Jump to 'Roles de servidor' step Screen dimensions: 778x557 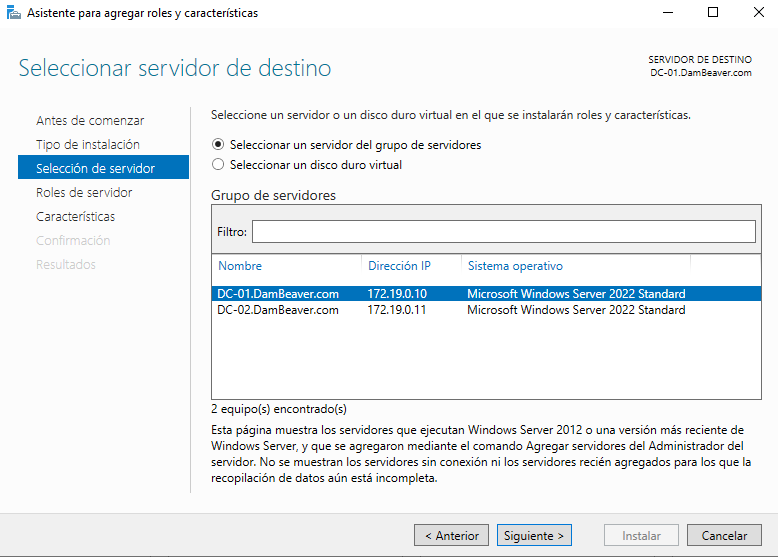click(84, 192)
